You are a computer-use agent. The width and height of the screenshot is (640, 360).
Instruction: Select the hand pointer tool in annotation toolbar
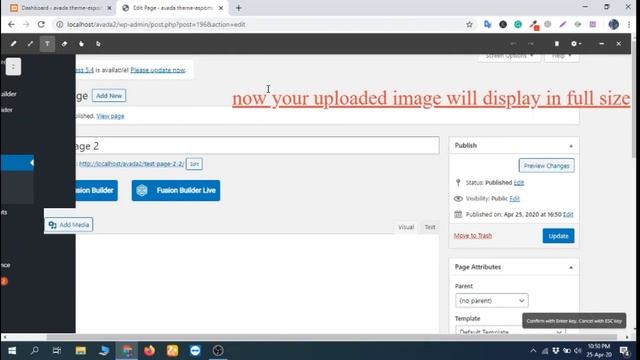click(81, 44)
